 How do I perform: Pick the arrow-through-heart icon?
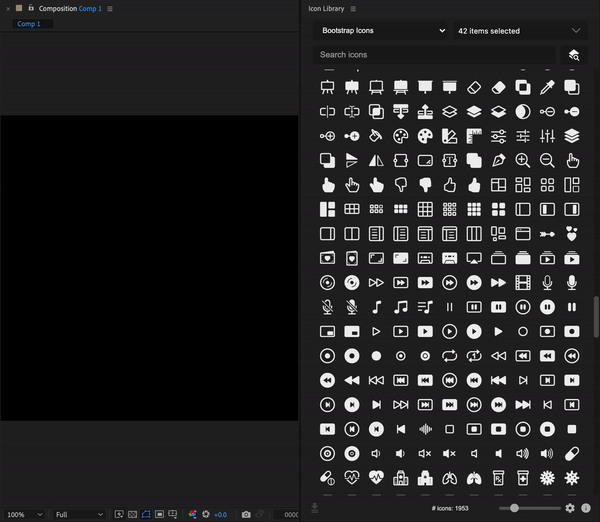pyautogui.click(x=547, y=234)
